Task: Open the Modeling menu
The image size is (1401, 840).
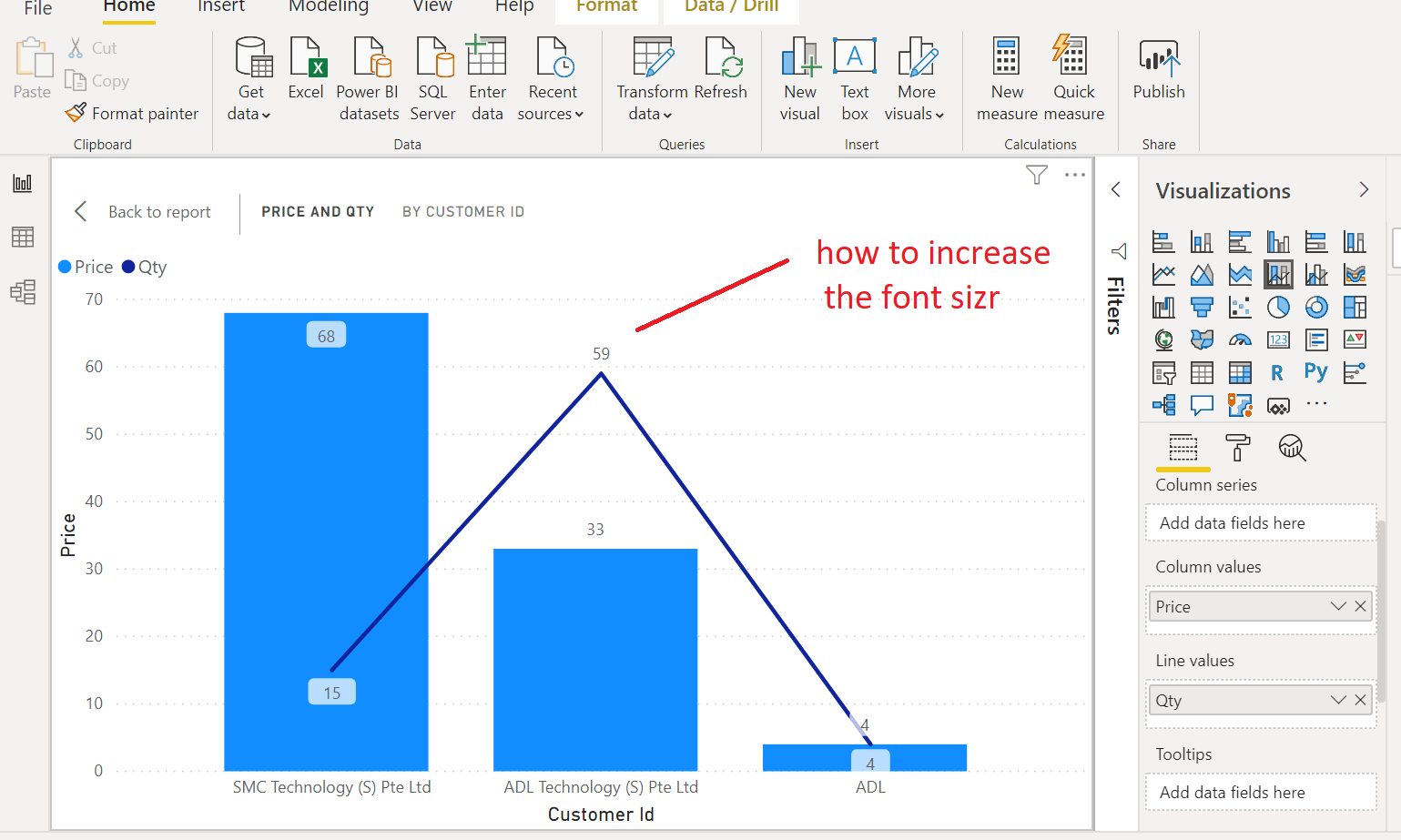Action: point(328,6)
